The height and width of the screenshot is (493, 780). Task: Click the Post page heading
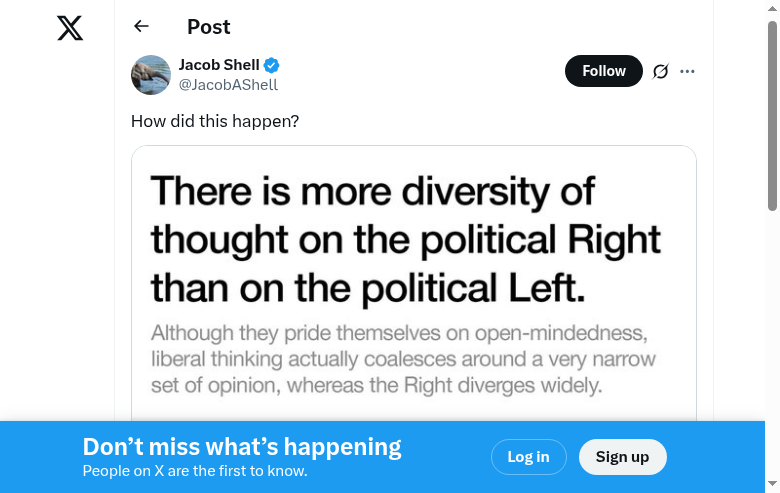[x=209, y=27]
